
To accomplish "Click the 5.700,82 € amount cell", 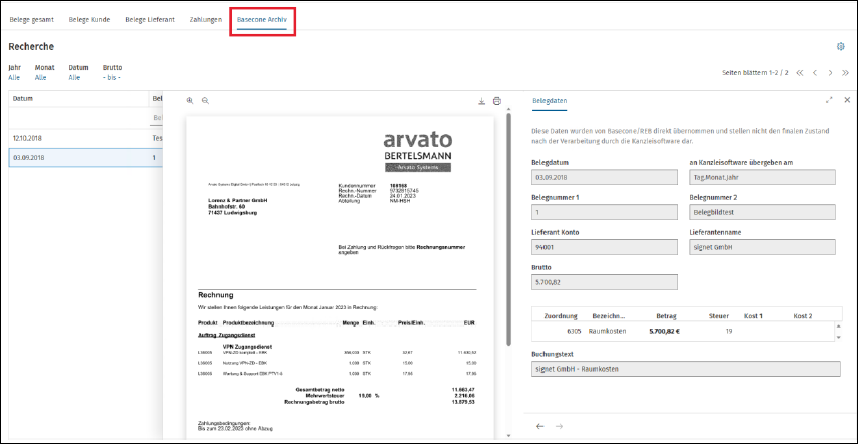I will click(664, 331).
